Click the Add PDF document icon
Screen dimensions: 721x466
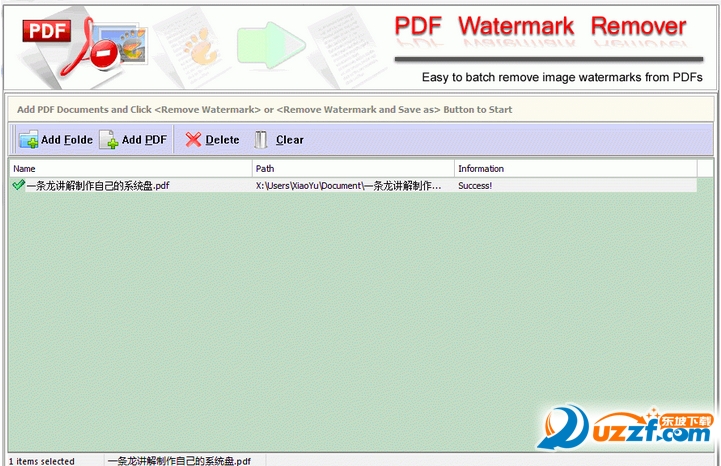point(109,139)
